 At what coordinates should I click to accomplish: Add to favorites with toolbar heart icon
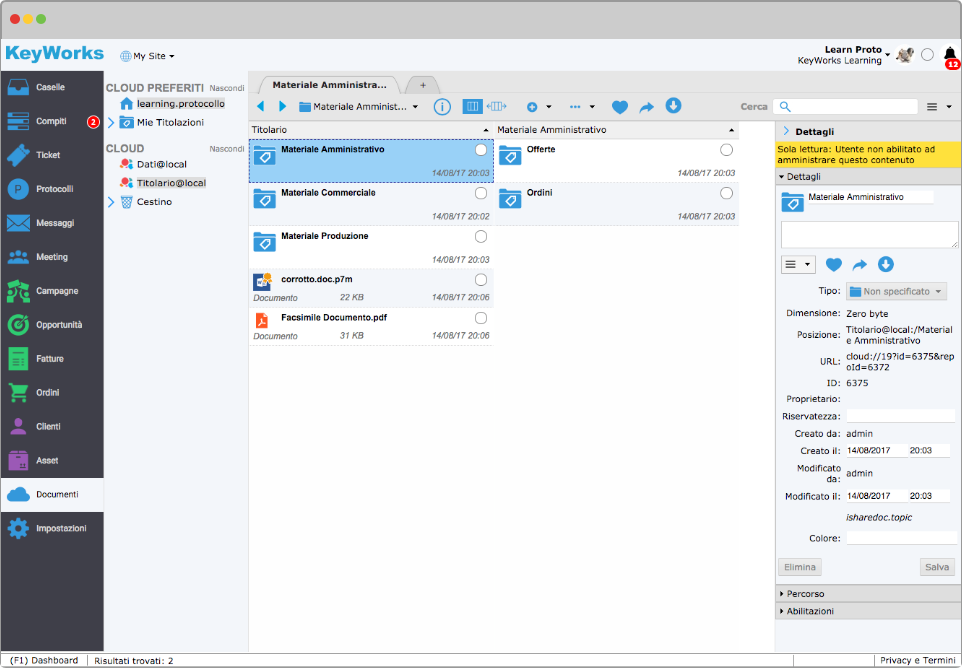pos(620,107)
